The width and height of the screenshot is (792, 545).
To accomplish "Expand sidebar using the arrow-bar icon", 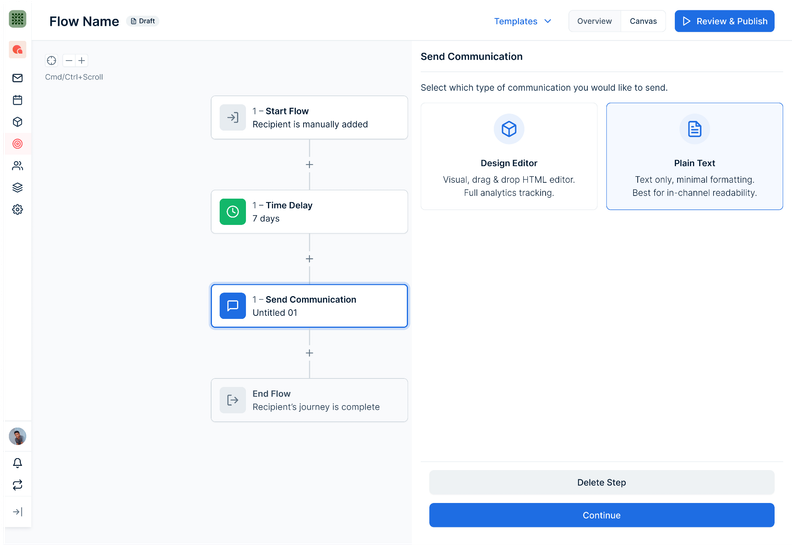I will click(x=18, y=512).
